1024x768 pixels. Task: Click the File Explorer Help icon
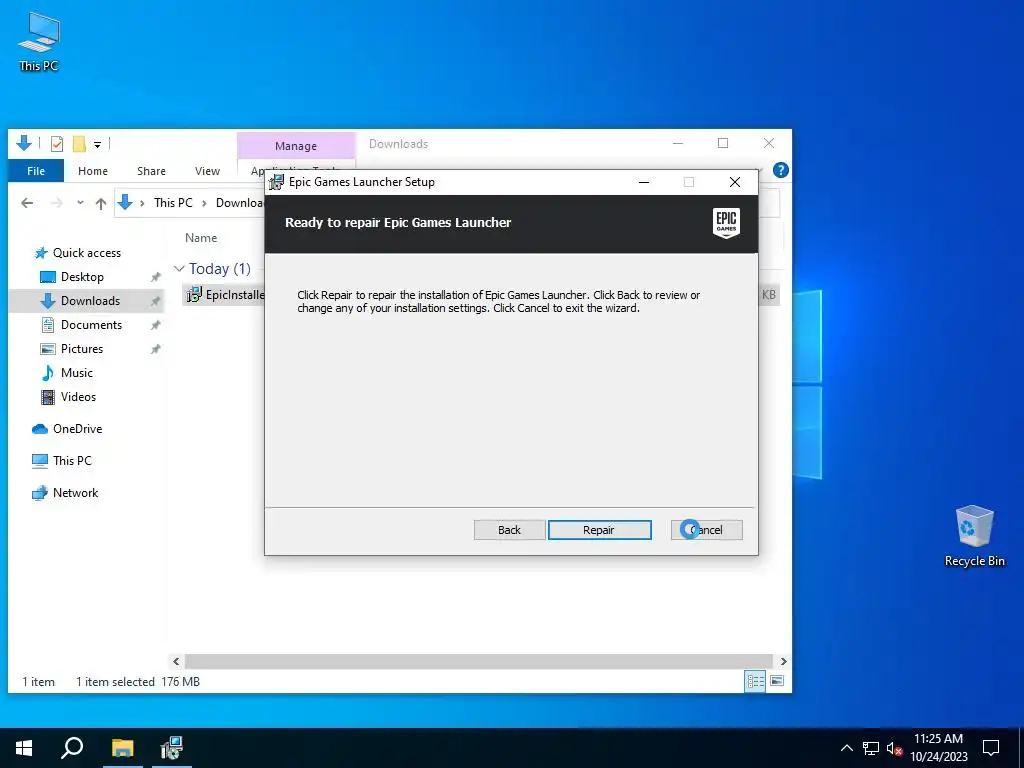780,170
